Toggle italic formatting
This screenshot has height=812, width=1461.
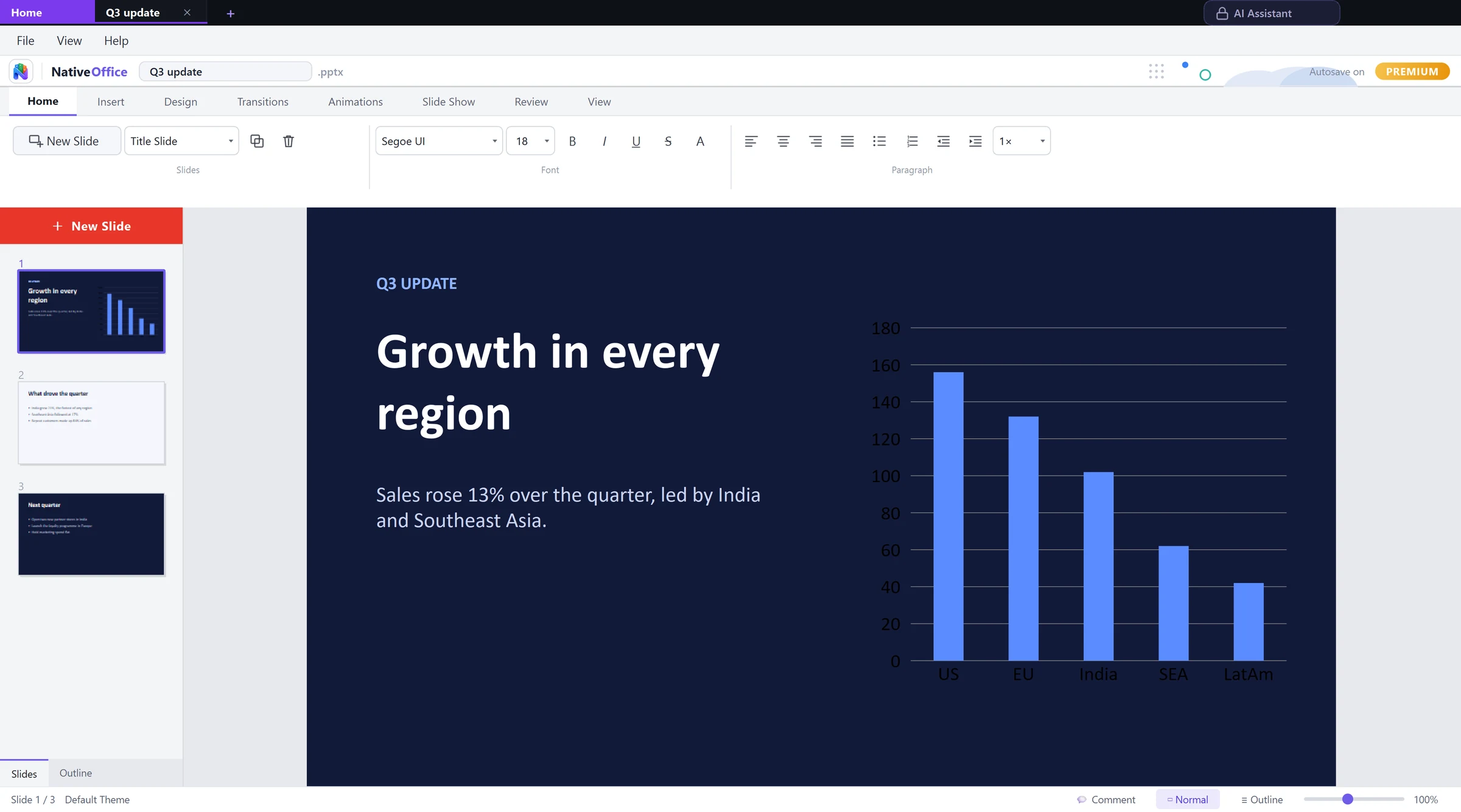click(x=604, y=141)
